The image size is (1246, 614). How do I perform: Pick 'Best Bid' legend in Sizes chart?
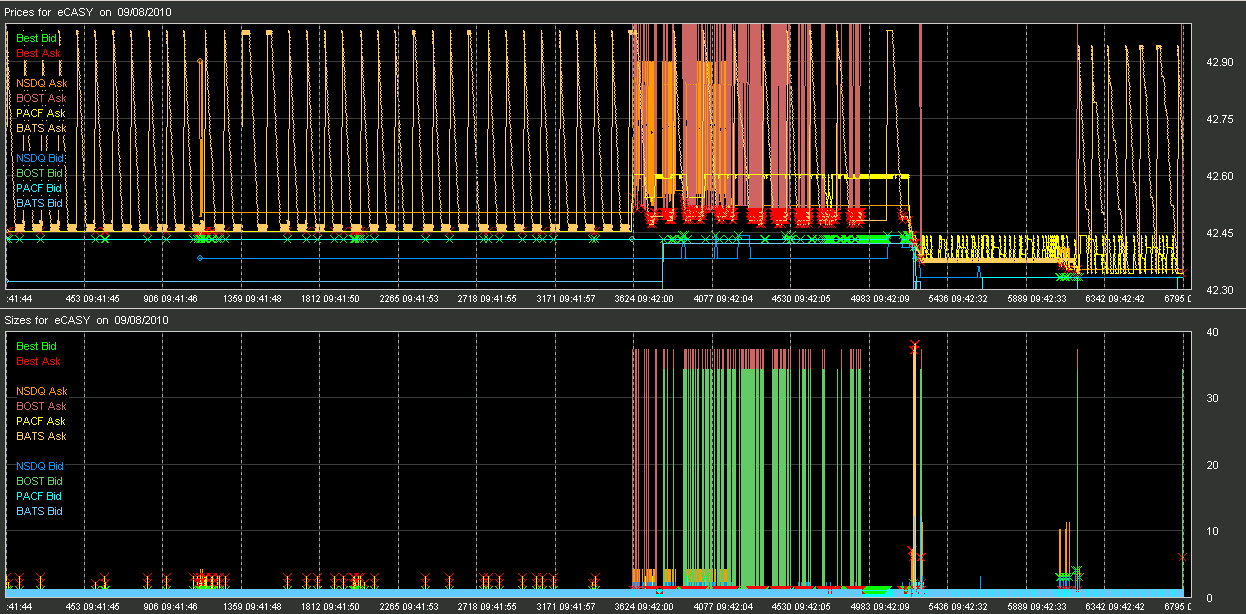tap(37, 346)
